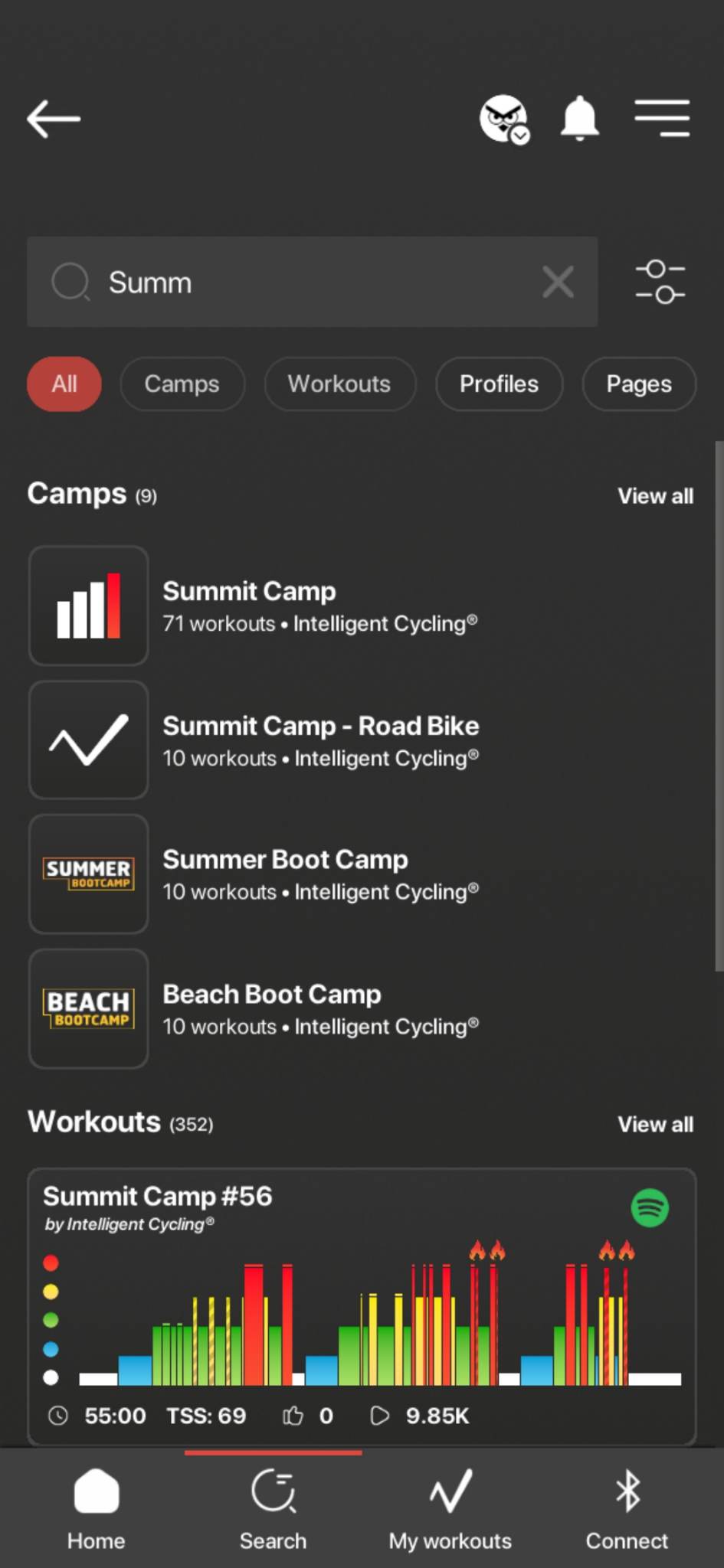Open Summer Boot Camp thumbnail

click(89, 874)
